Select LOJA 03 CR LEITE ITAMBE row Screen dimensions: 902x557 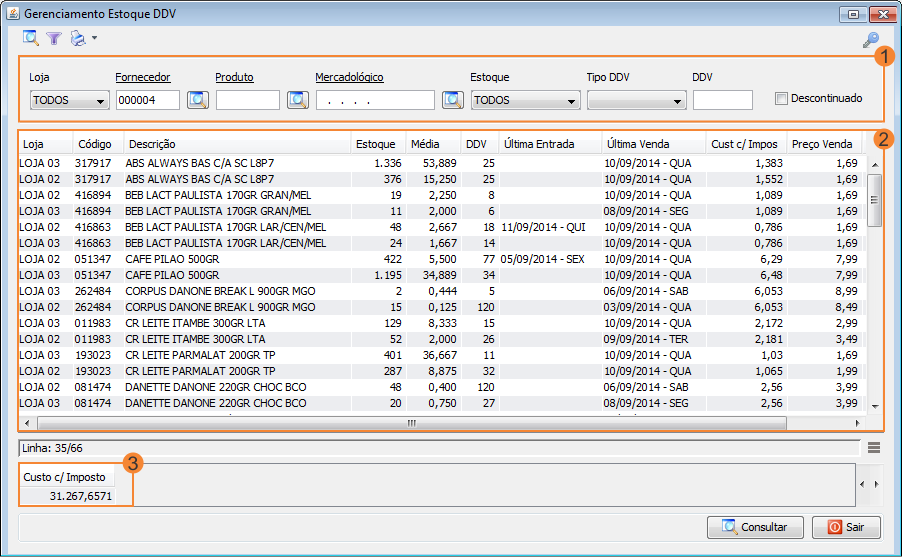click(x=440, y=323)
